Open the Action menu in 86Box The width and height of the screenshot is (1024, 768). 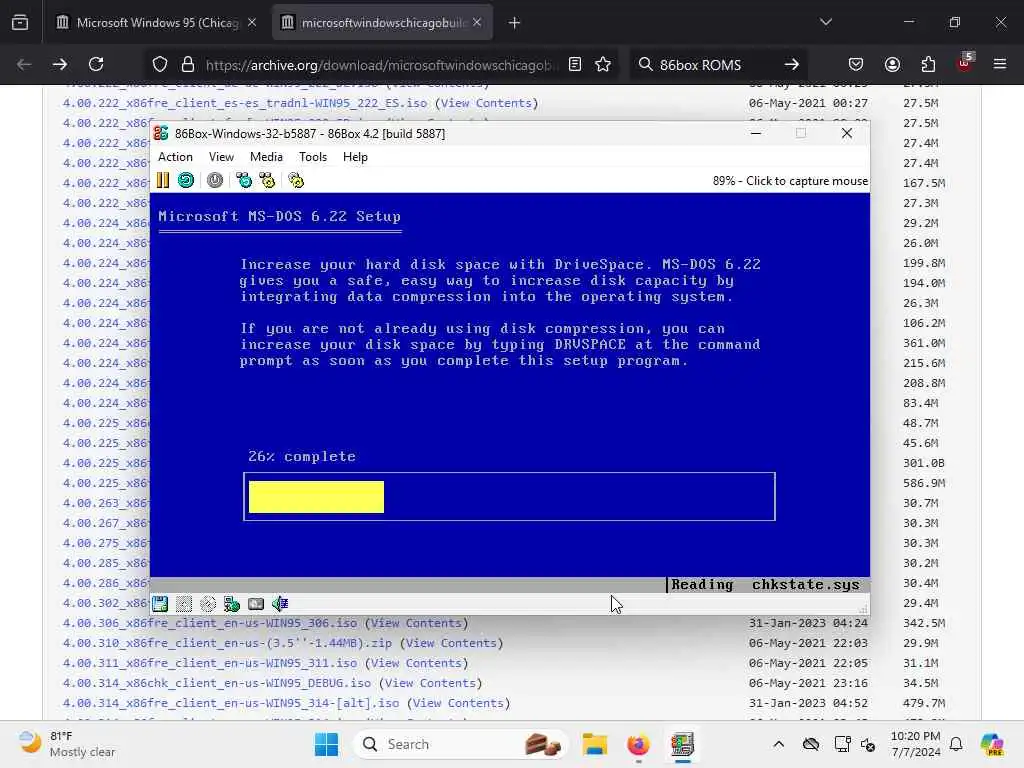click(175, 157)
